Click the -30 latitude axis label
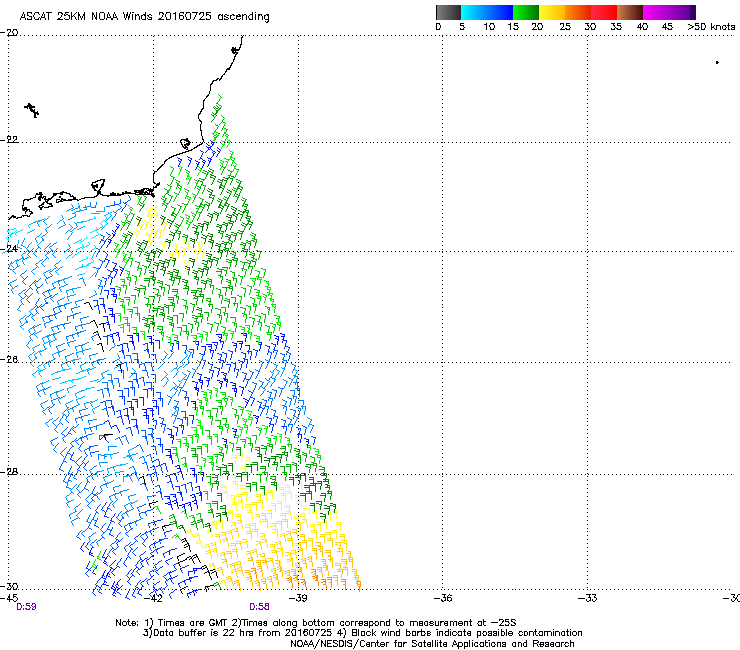This screenshot has width=740, height=650. pos(9,586)
